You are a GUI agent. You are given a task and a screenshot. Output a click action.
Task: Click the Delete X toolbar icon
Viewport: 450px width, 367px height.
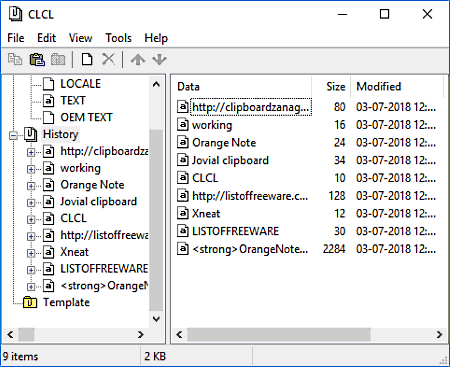point(108,60)
